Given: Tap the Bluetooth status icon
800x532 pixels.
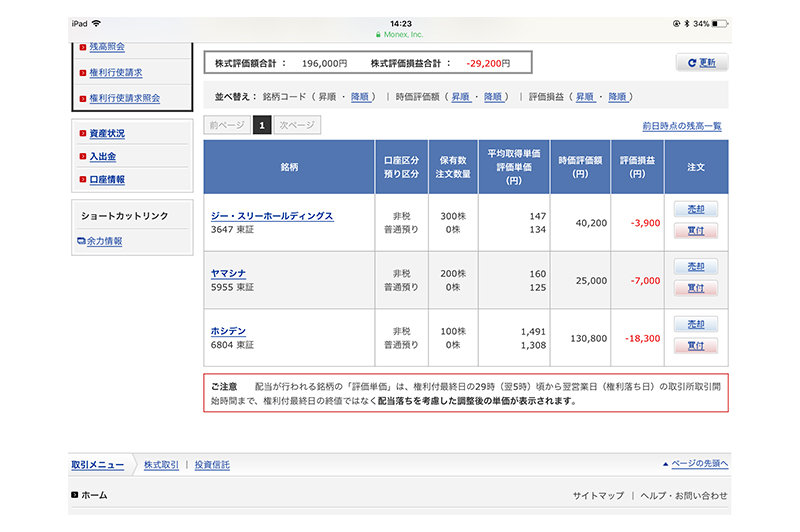Looking at the screenshot, I should 687,23.
